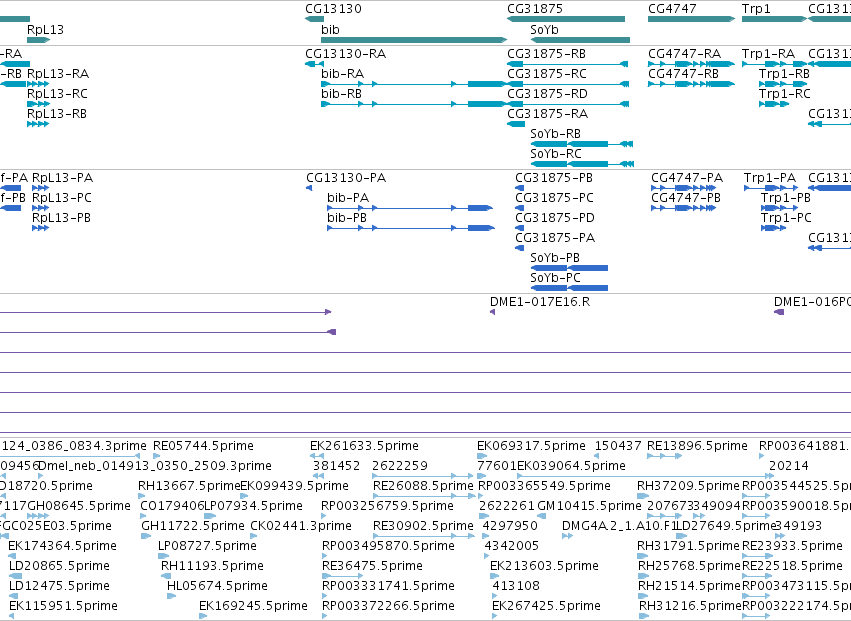Select the dark teal SoYb gene bar

coord(580,40)
